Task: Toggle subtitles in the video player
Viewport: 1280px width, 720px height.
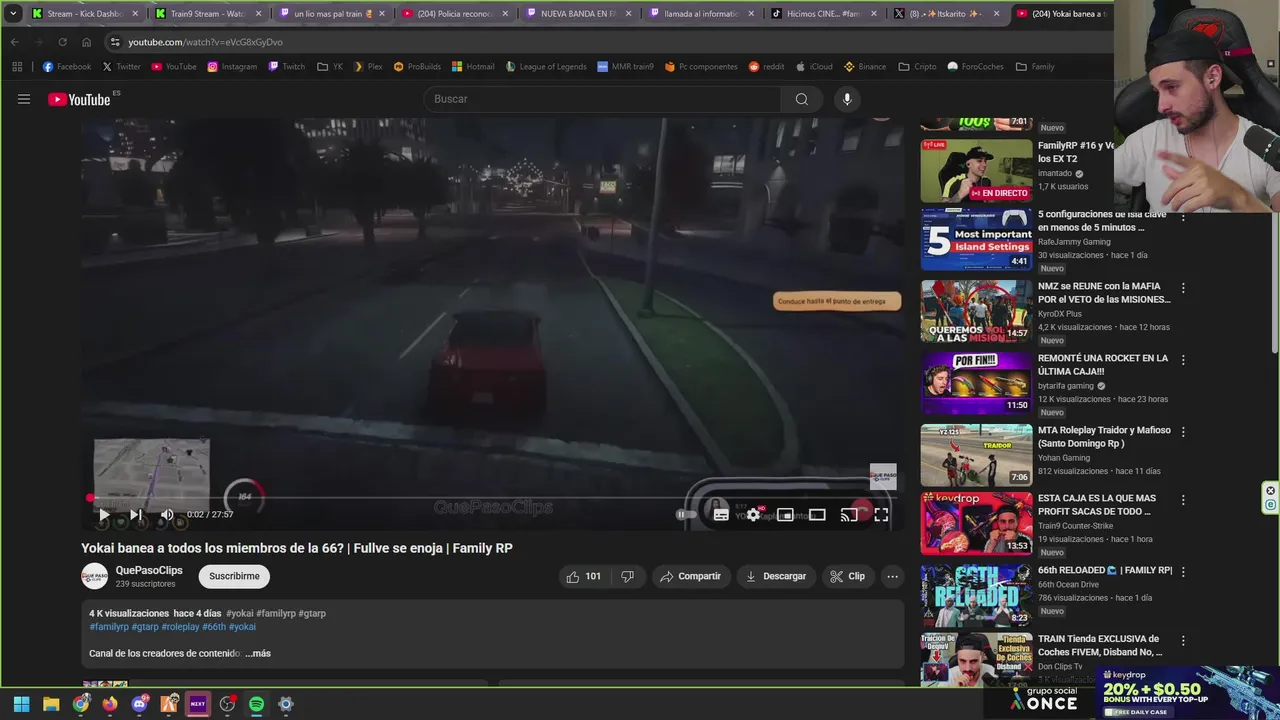Action: click(x=721, y=515)
